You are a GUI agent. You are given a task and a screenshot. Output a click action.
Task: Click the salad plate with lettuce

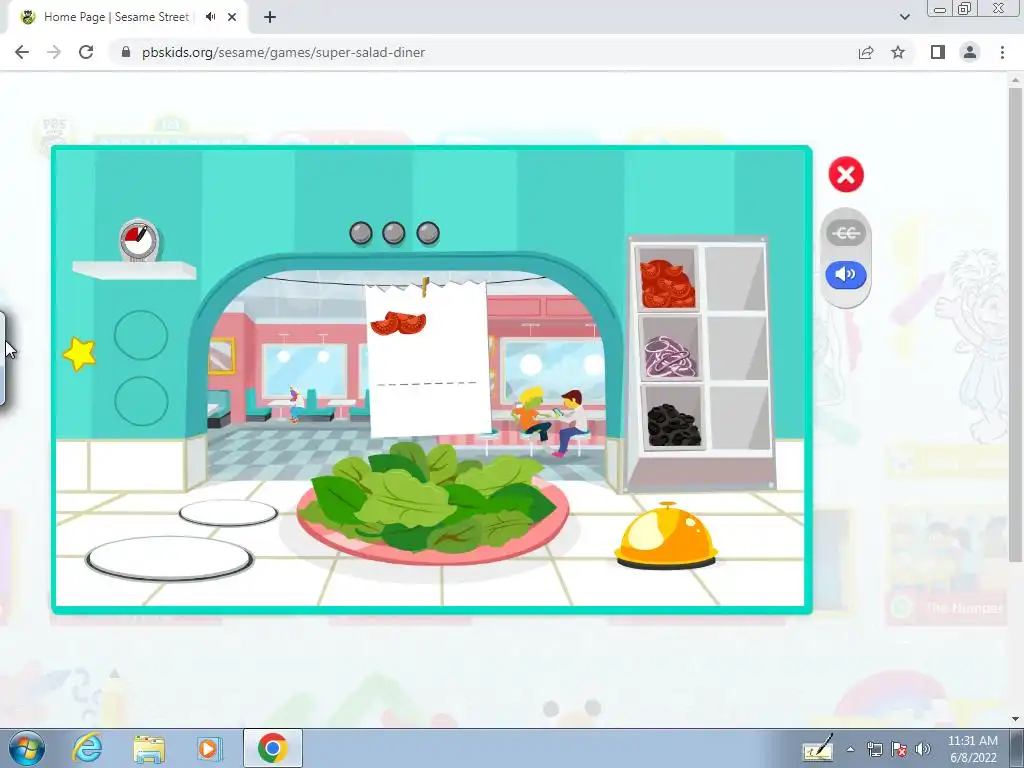click(x=432, y=505)
